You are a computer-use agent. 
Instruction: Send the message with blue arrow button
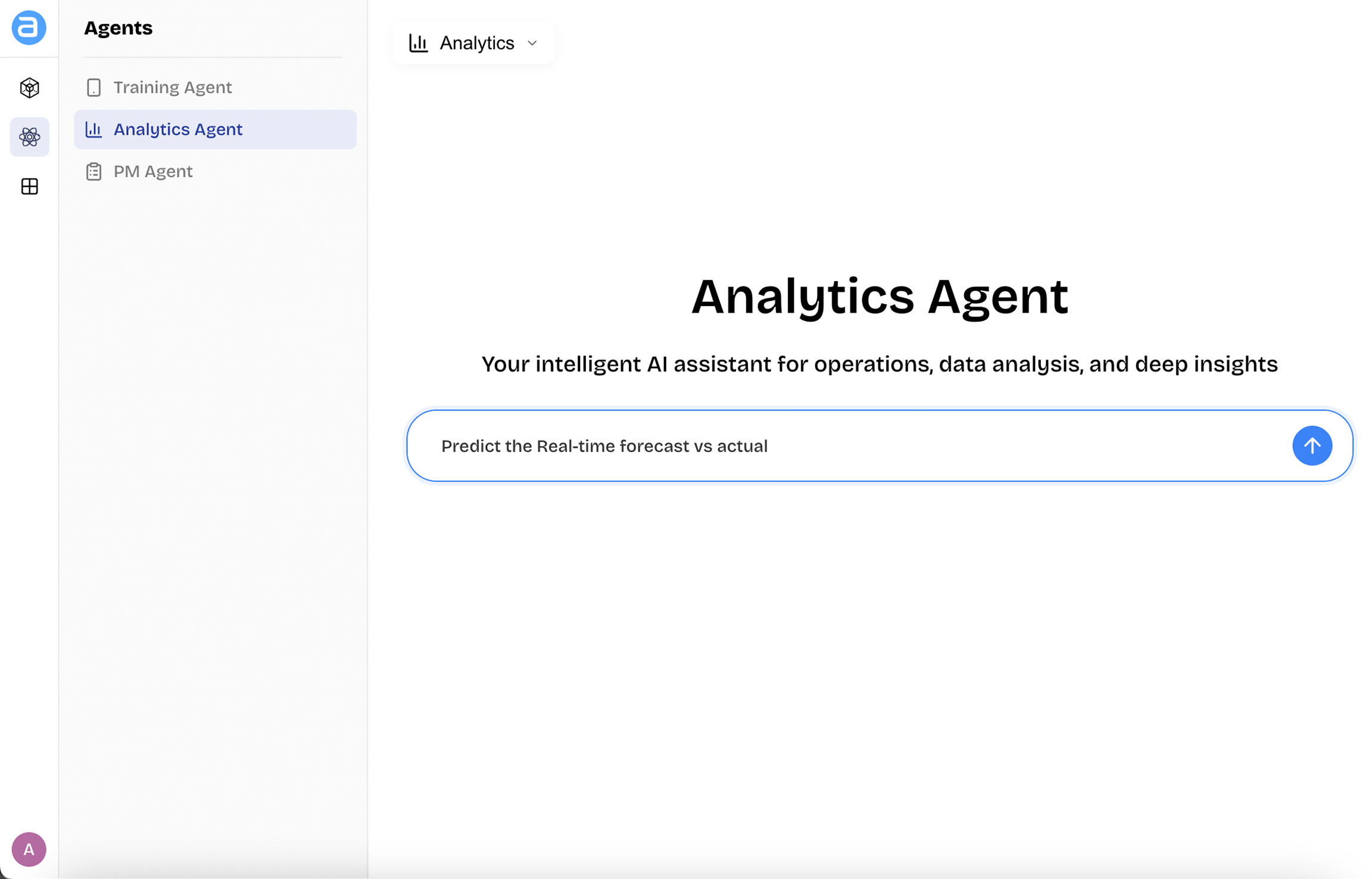(1311, 445)
